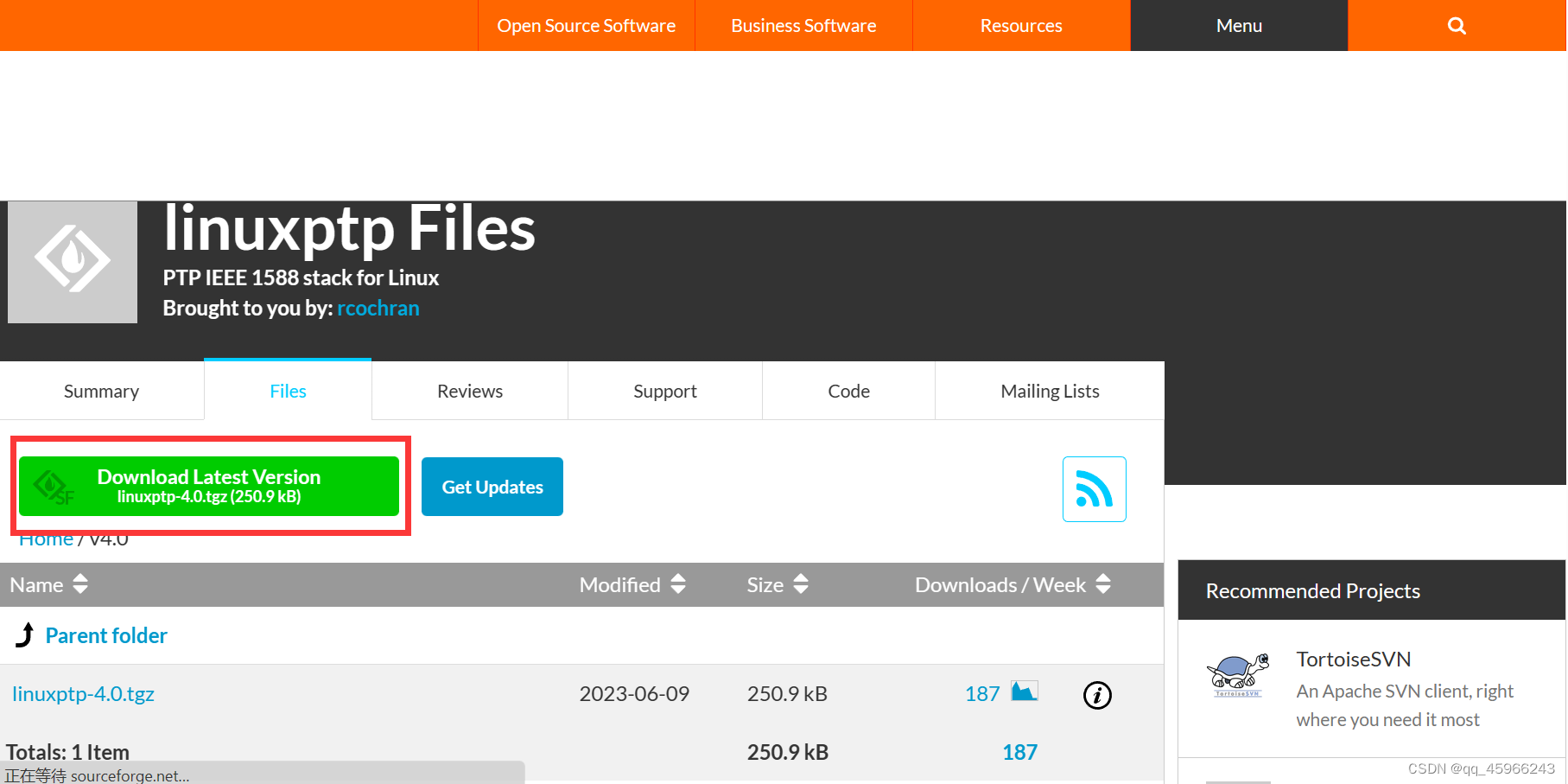Click the Parent folder up-arrow icon
Viewport: 1568px width, 784px height.
pyautogui.click(x=25, y=635)
